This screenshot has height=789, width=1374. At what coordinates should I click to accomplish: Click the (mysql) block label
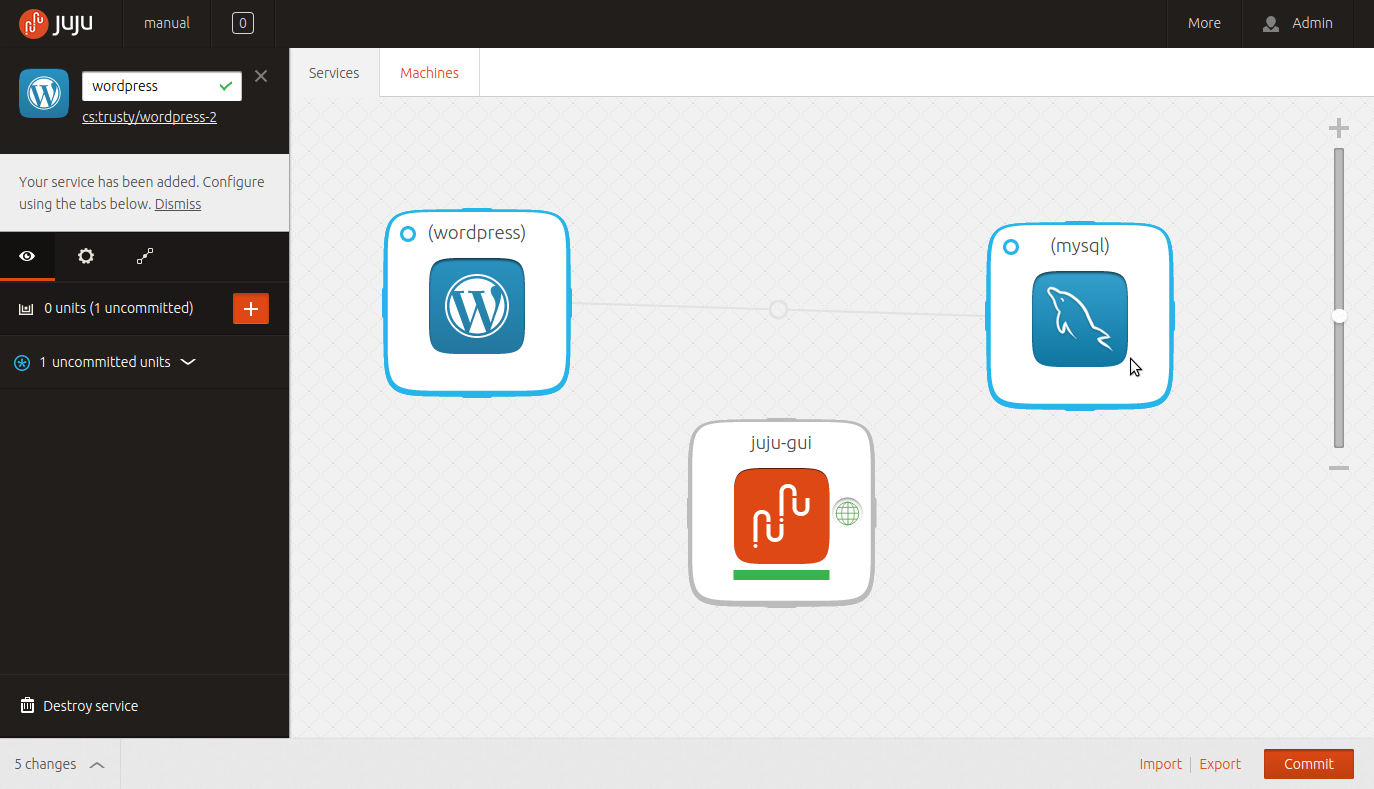point(1080,245)
